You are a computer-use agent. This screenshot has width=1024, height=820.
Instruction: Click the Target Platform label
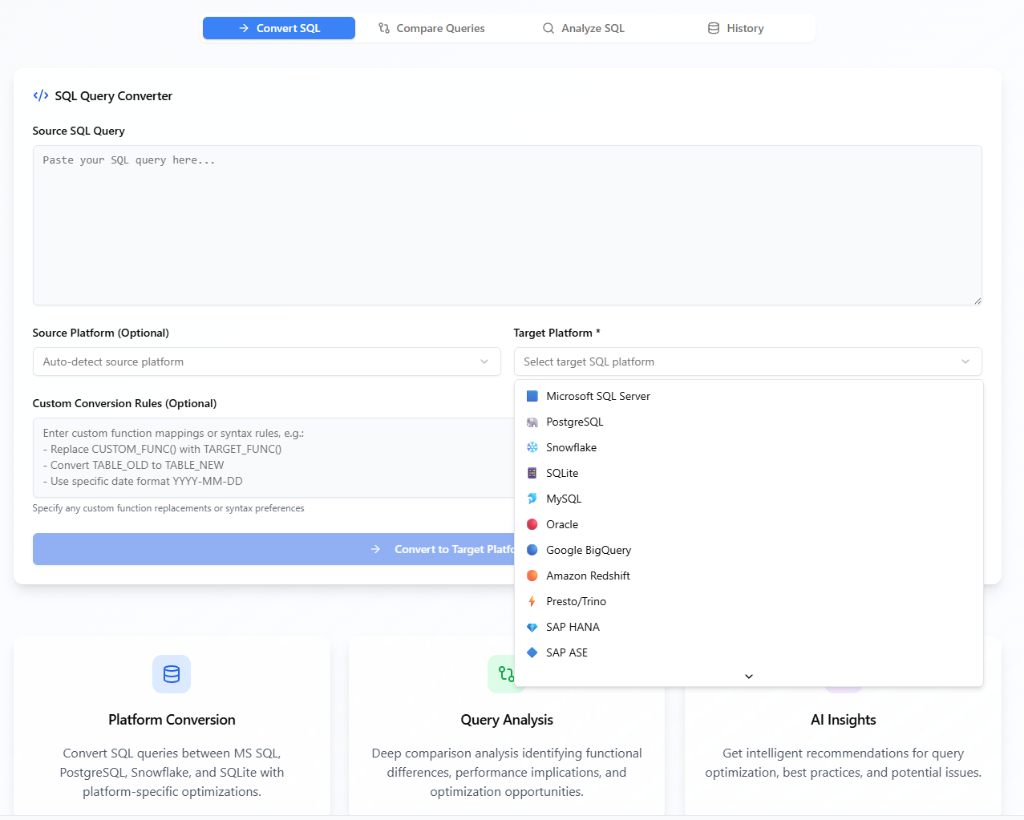[557, 333]
